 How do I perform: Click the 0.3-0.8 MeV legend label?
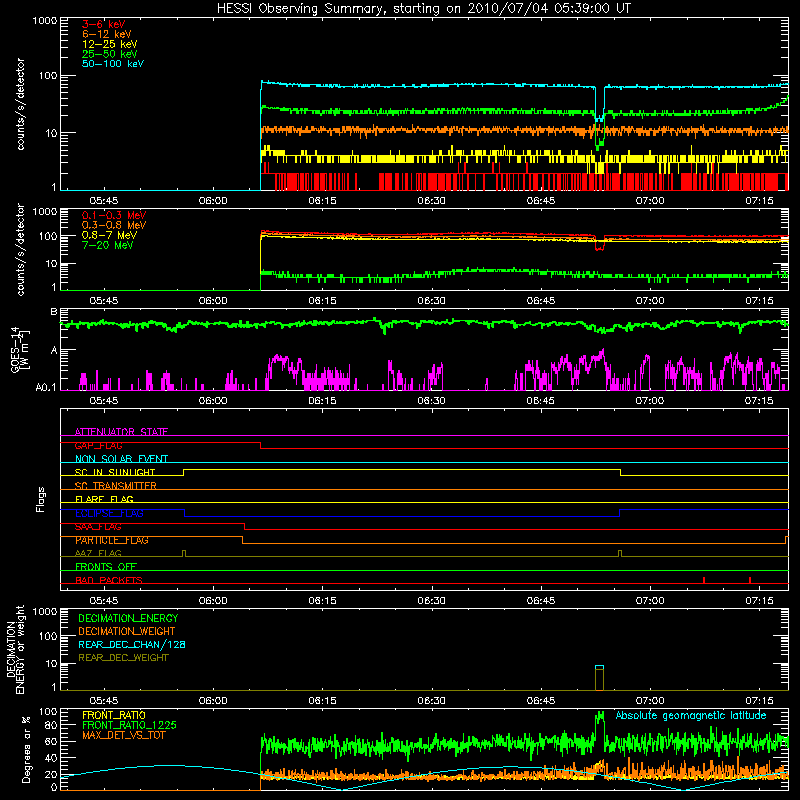click(114, 225)
